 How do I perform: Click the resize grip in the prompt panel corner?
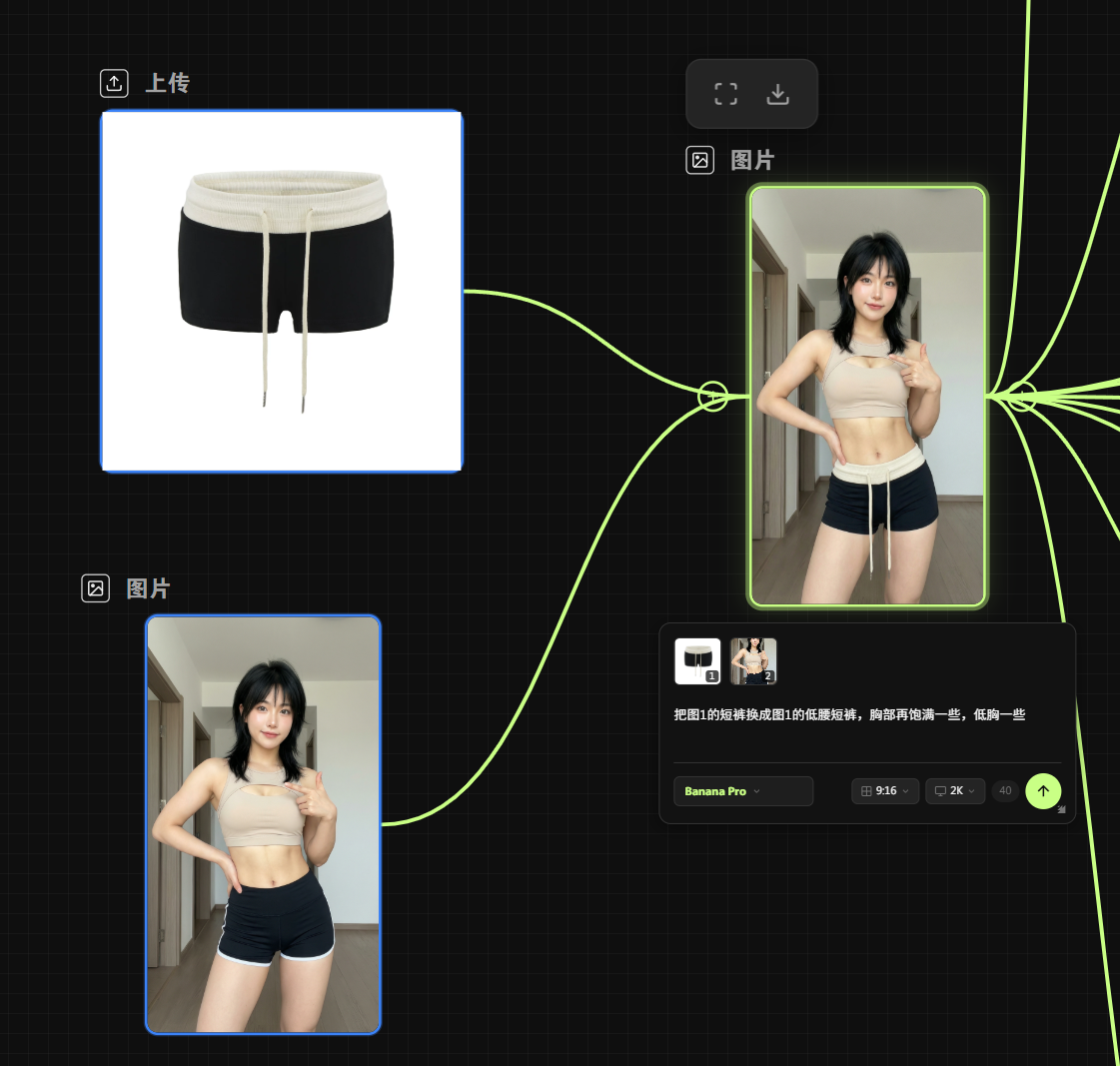point(1061,809)
